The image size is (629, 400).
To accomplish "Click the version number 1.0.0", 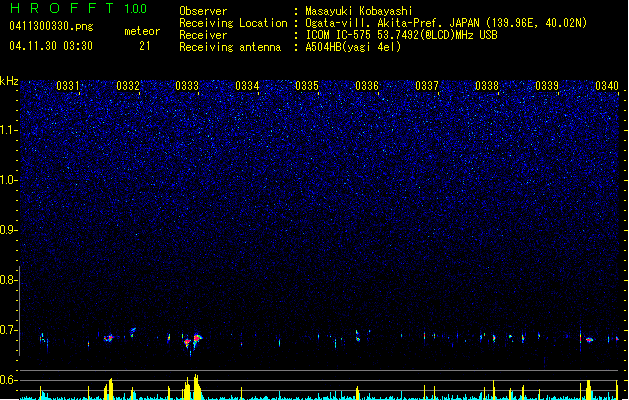I will (x=136, y=9).
